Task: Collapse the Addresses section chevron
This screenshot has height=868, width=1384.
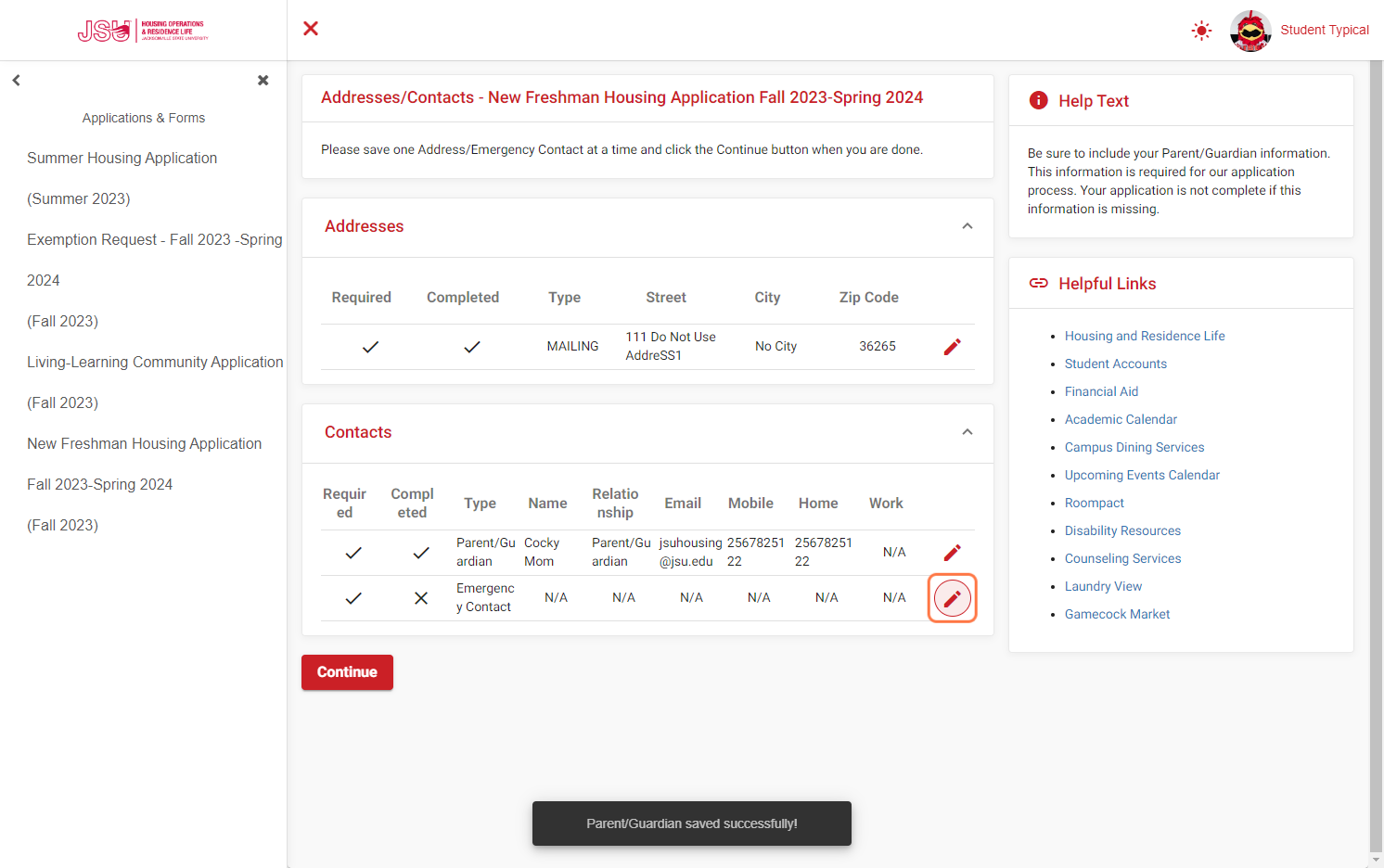Action: click(x=968, y=226)
